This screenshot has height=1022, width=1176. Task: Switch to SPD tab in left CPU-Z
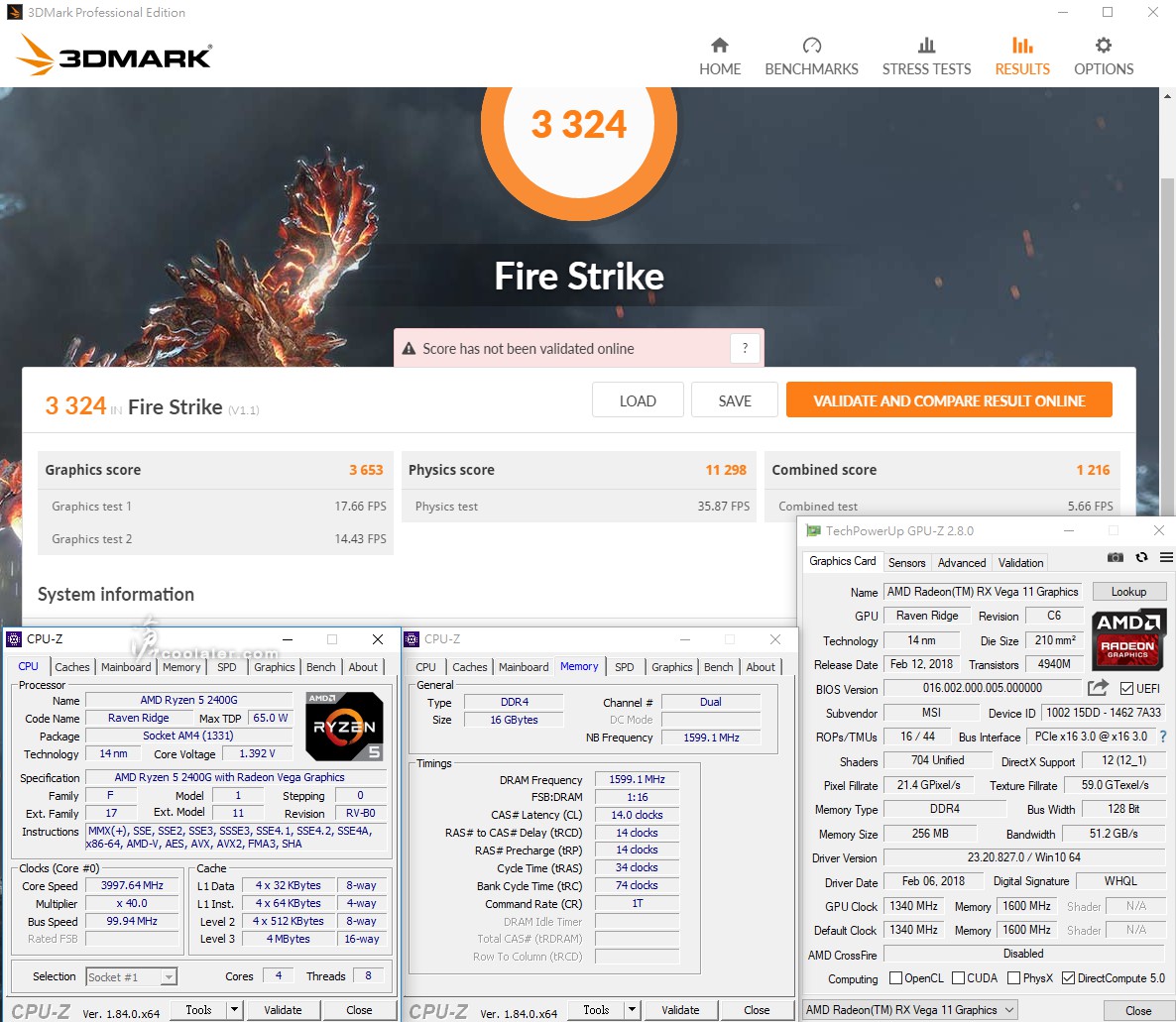tap(226, 666)
